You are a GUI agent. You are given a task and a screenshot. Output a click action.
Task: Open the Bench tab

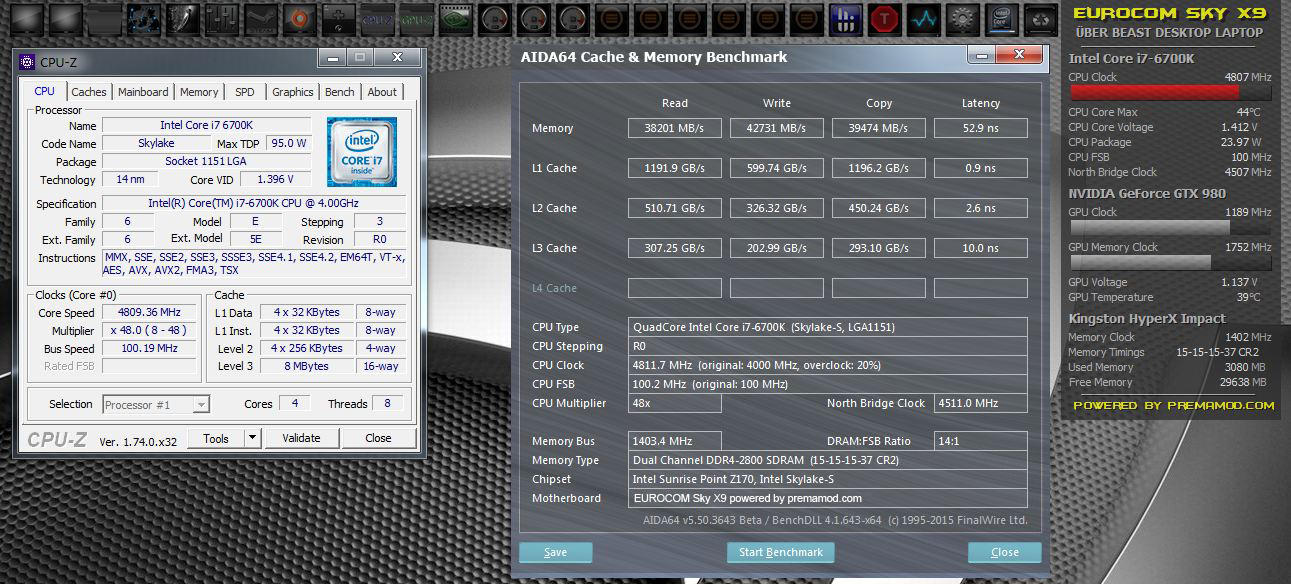(340, 92)
